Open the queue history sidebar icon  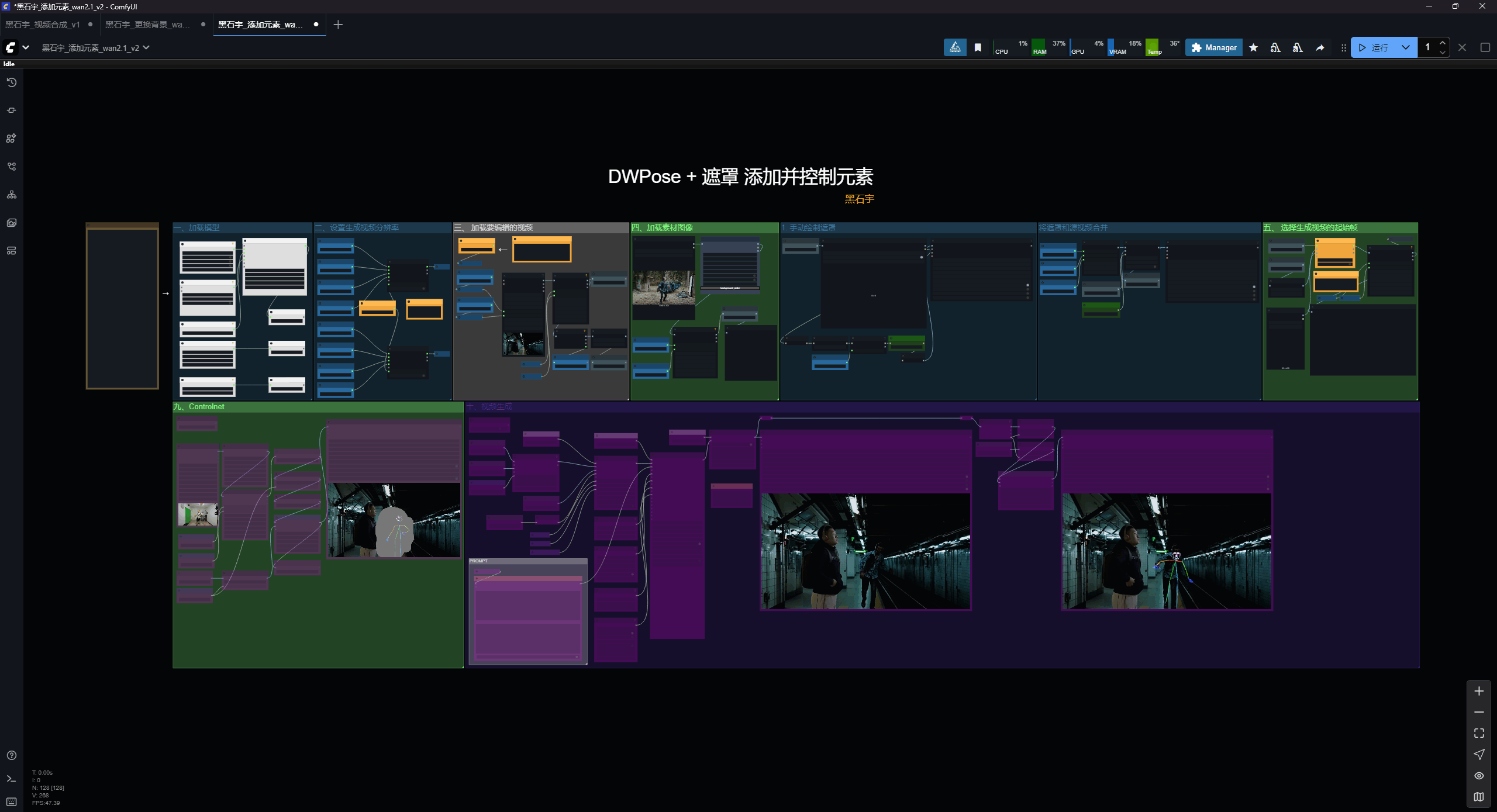(x=11, y=82)
